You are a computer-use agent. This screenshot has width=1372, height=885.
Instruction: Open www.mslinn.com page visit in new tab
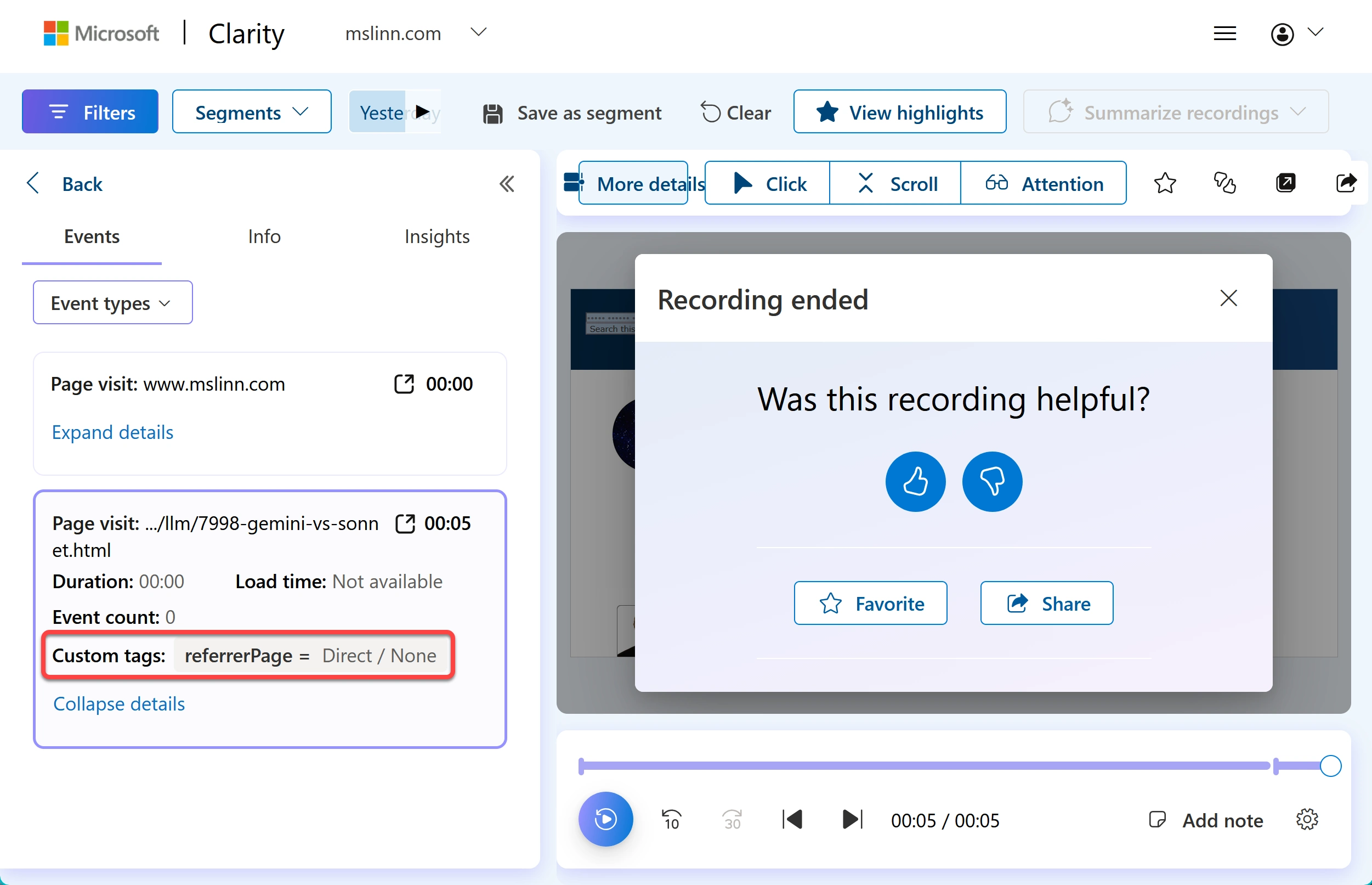click(x=404, y=384)
